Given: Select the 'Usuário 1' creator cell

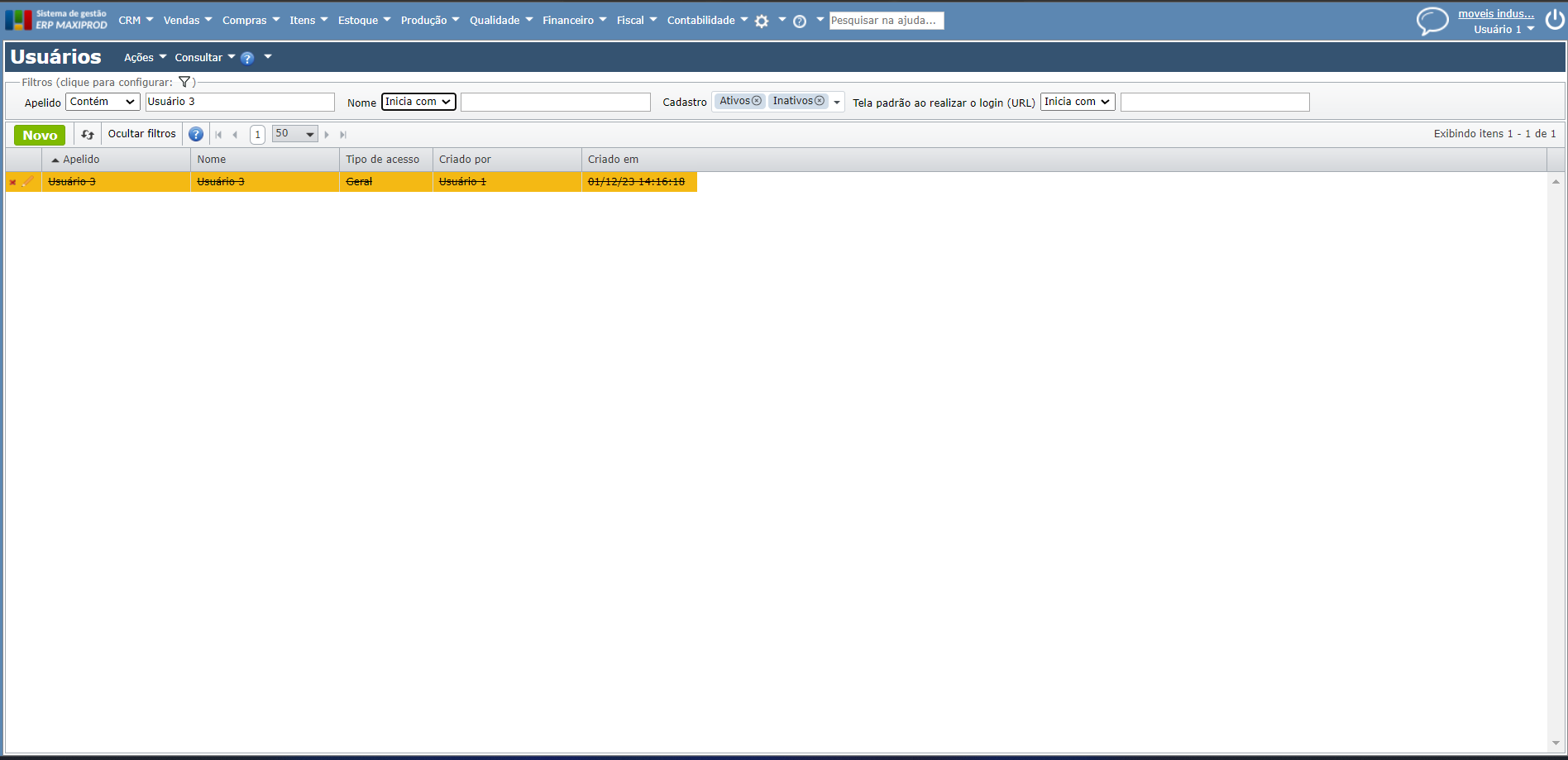Looking at the screenshot, I should click(507, 182).
